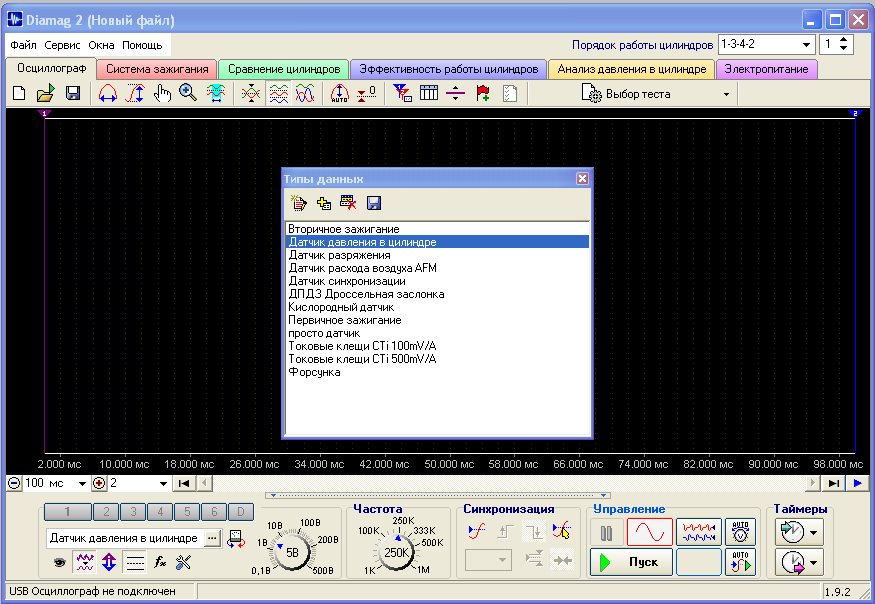Click the filter funnel toolbar icon

pos(402,93)
